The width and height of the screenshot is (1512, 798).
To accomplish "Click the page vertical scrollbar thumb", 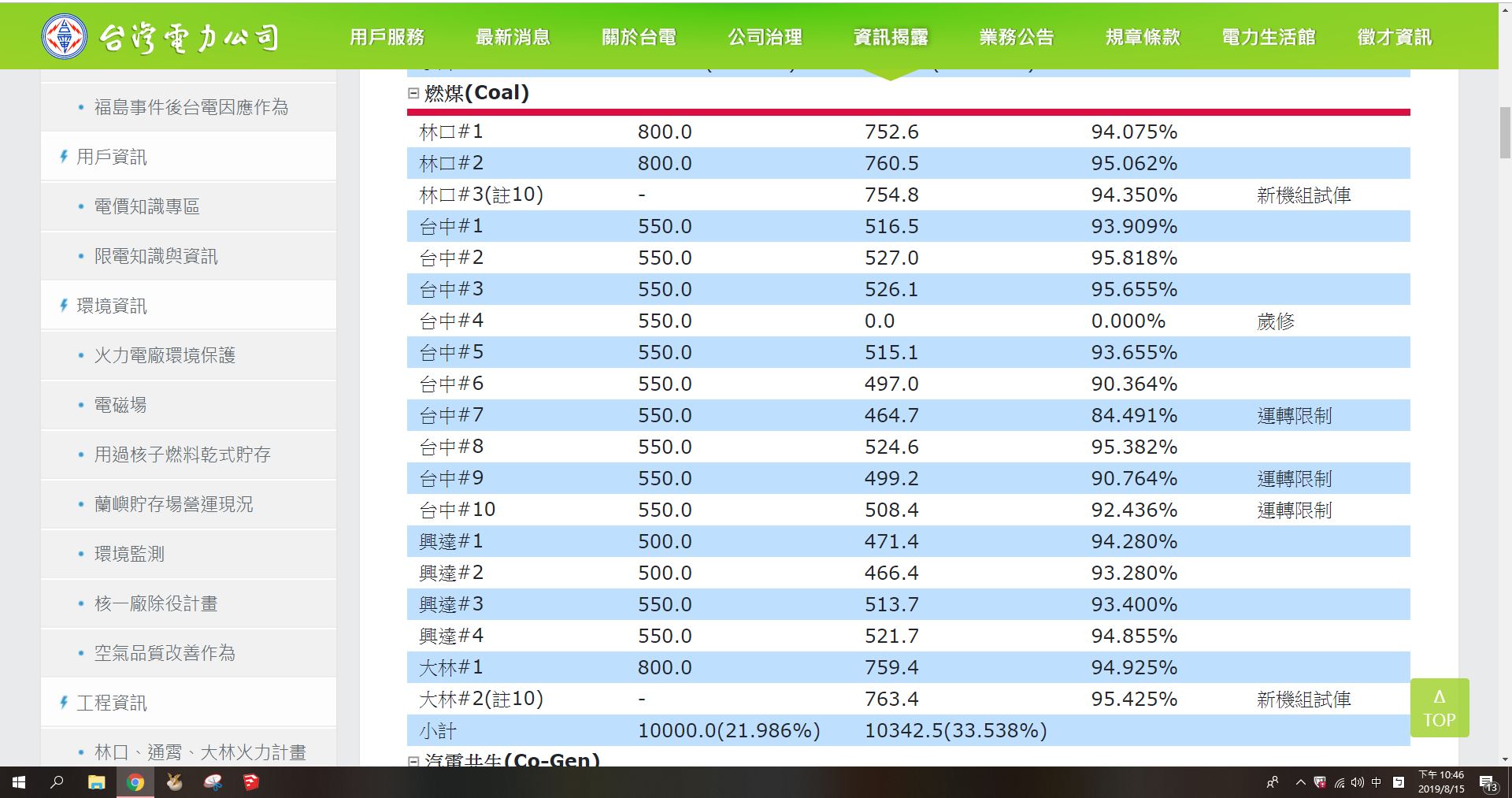I will pyautogui.click(x=1505, y=133).
